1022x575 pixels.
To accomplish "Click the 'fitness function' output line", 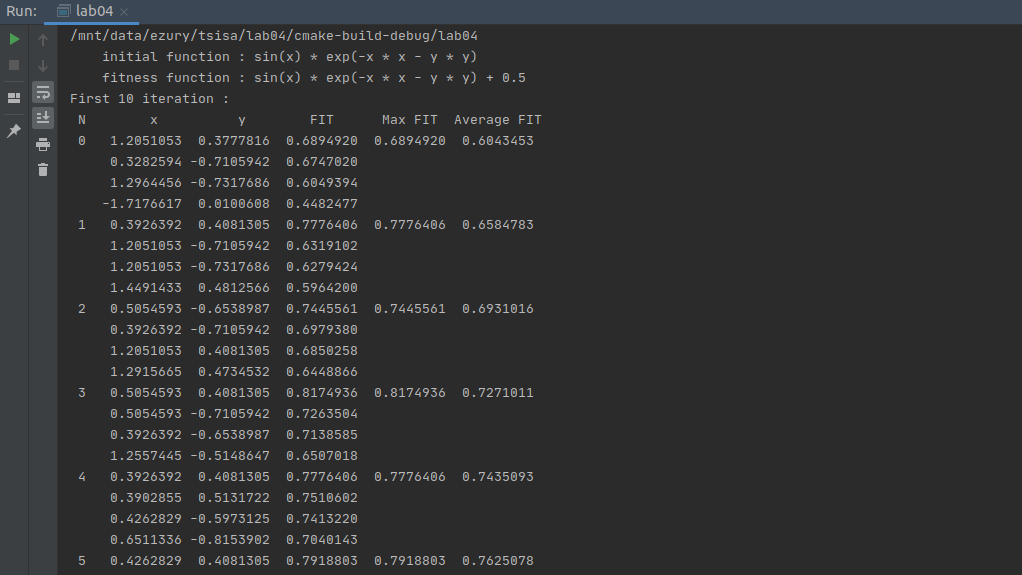I will [314, 78].
